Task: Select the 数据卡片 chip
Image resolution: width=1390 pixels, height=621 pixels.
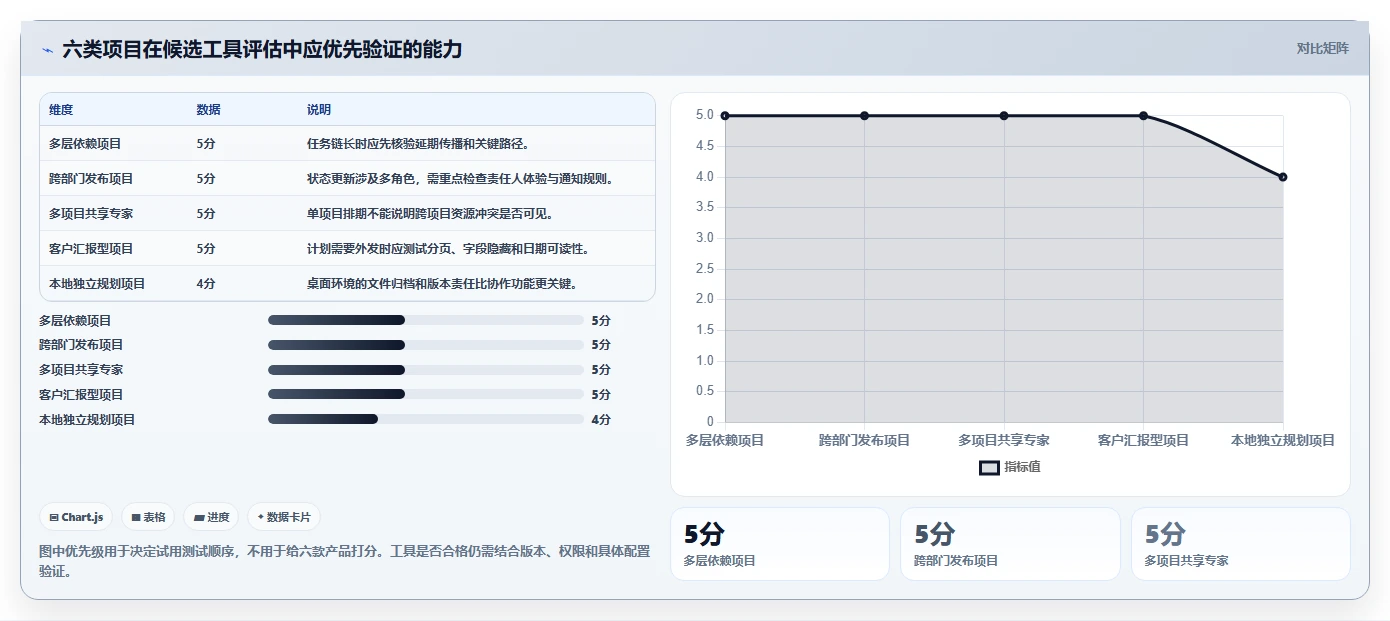Action: [284, 517]
